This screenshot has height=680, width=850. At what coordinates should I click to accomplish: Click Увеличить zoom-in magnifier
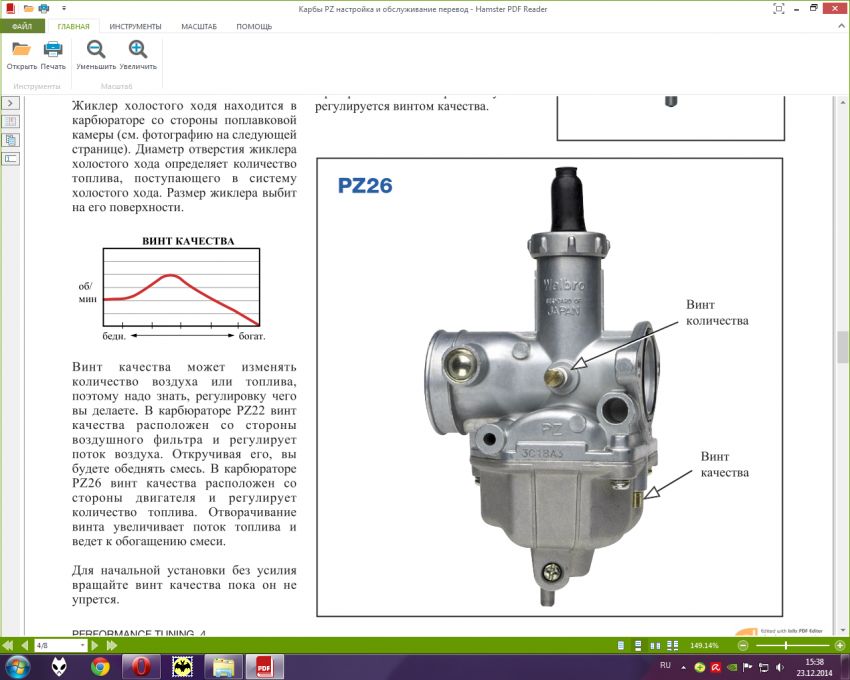tap(138, 55)
